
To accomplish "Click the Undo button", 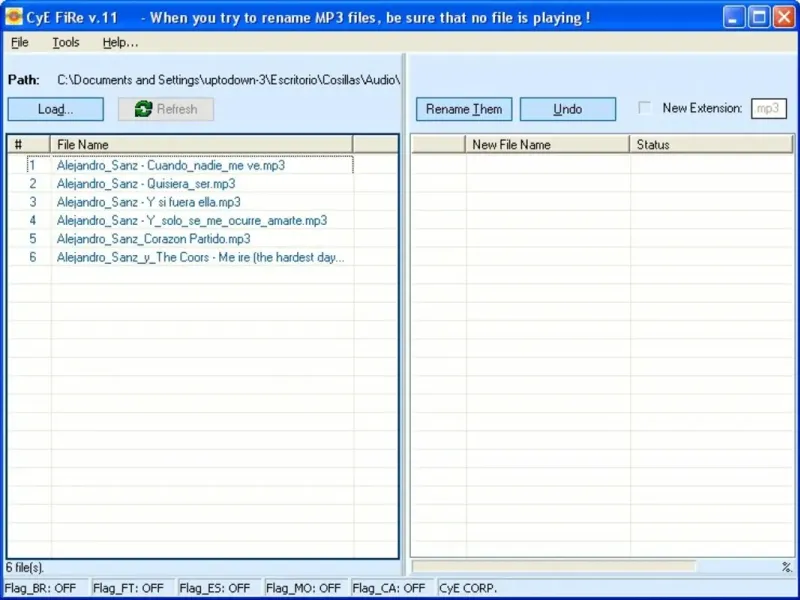I will click(x=567, y=109).
